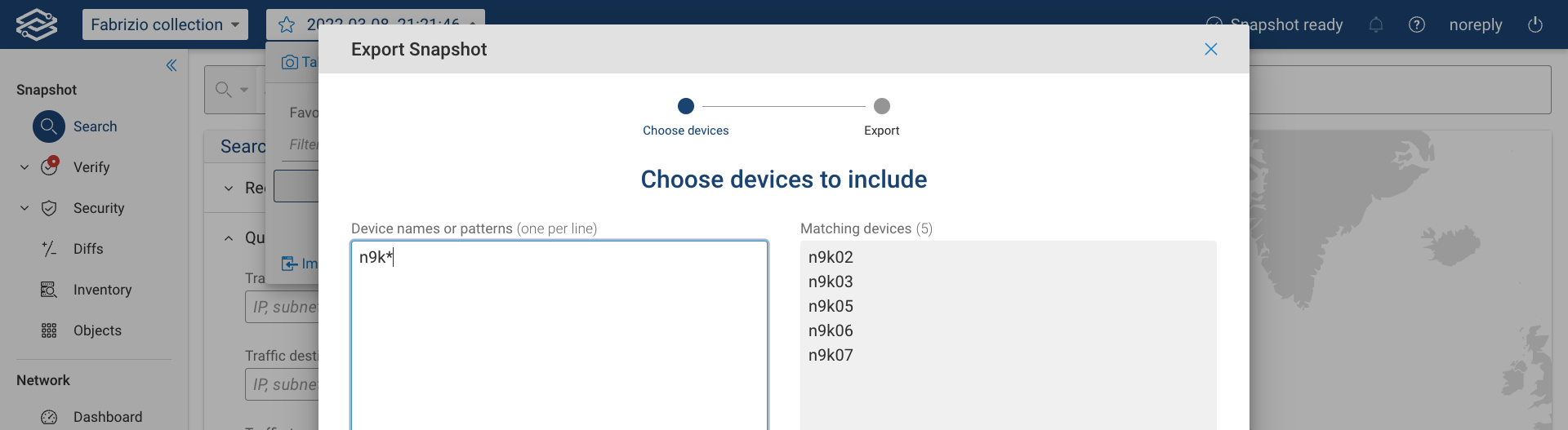Open the Diffs sidebar item
The width and height of the screenshot is (1568, 430).
pyautogui.click(x=88, y=249)
